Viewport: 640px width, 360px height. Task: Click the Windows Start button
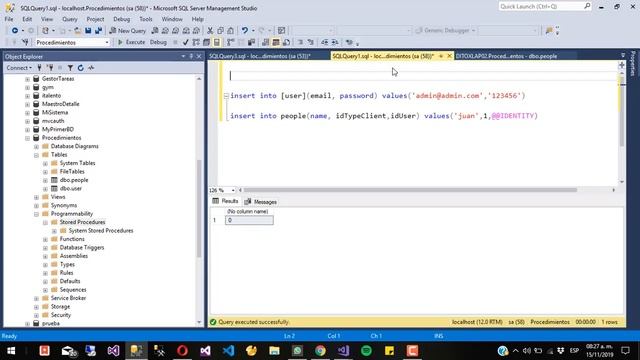11,351
